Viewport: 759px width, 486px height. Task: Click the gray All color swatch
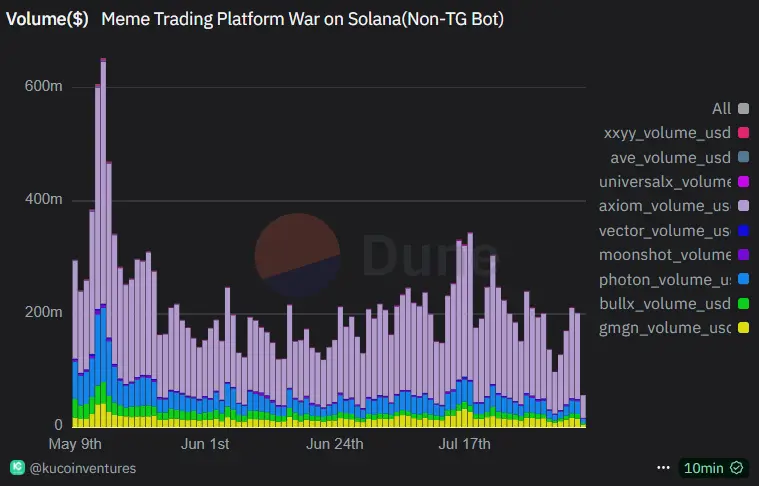743,108
